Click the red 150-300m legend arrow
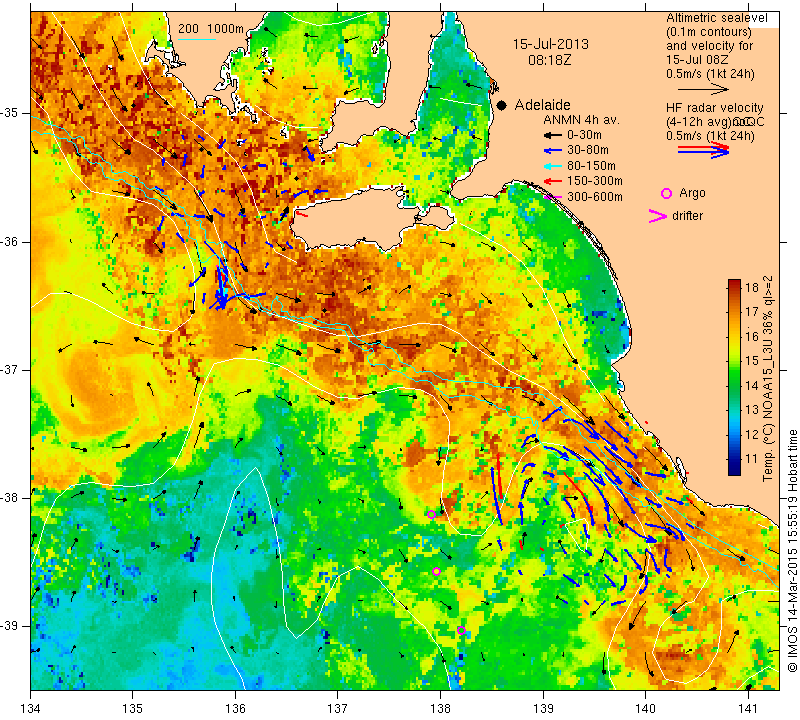 pyautogui.click(x=552, y=181)
